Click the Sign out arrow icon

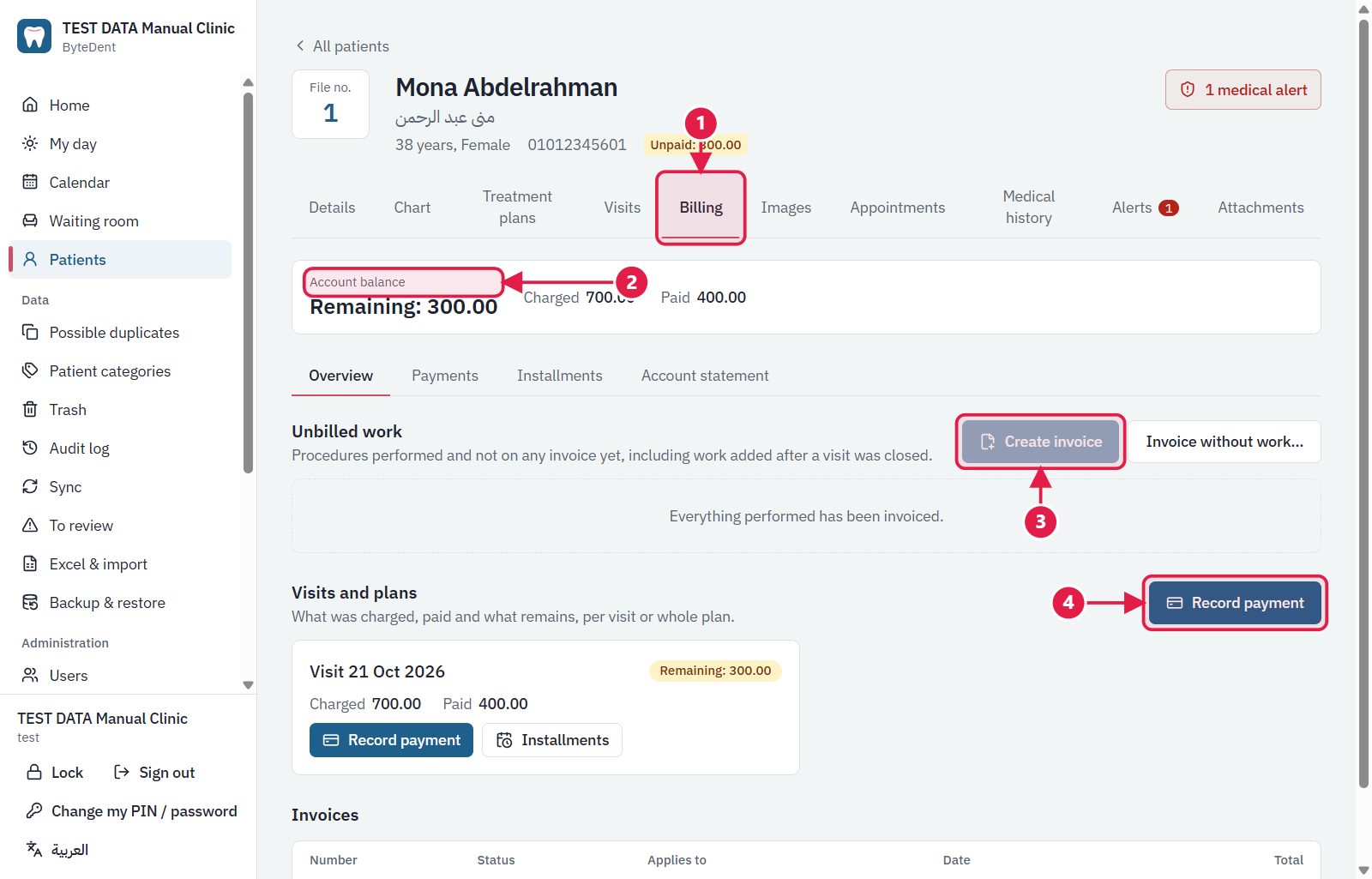coord(122,772)
